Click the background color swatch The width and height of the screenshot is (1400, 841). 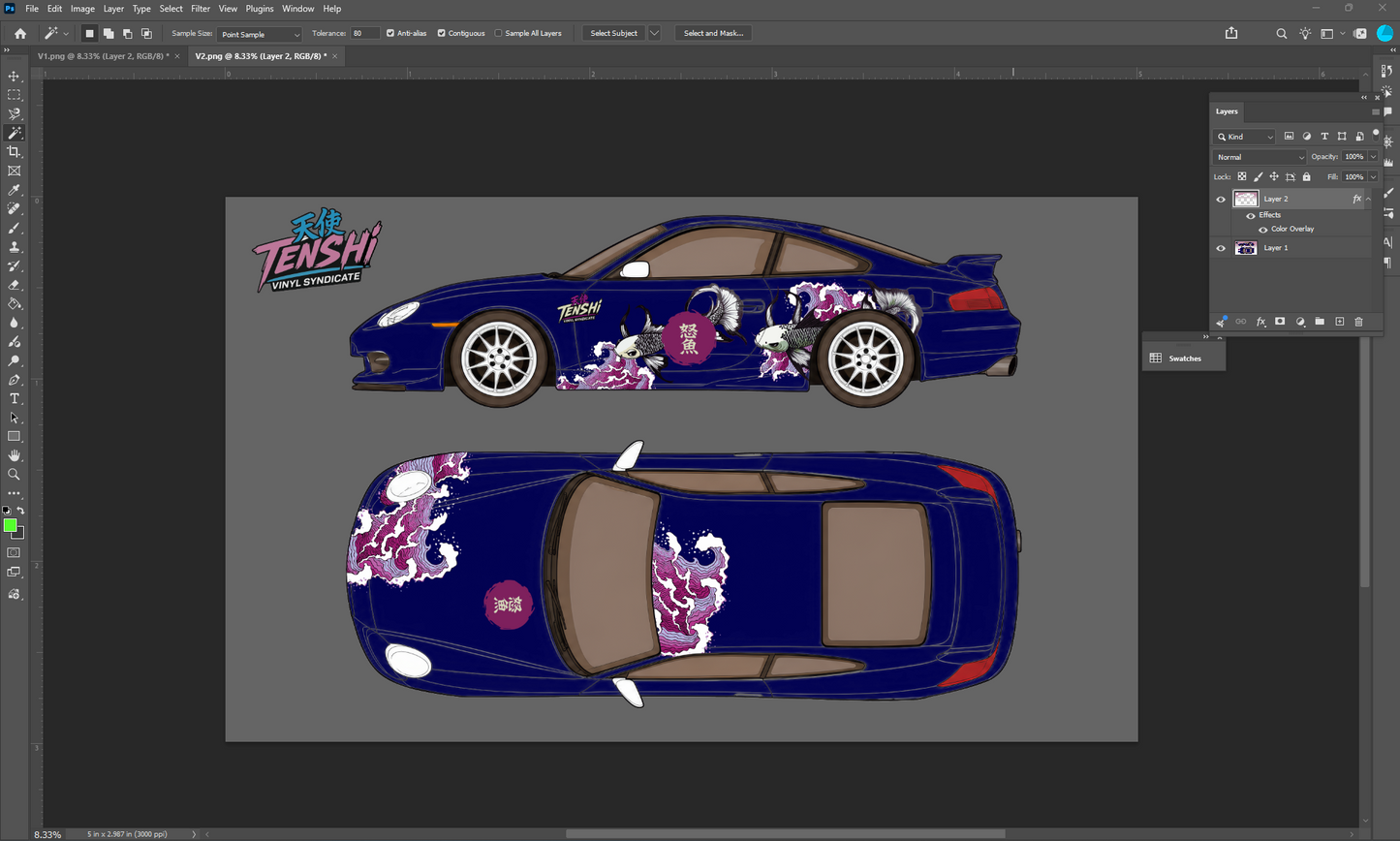click(19, 534)
